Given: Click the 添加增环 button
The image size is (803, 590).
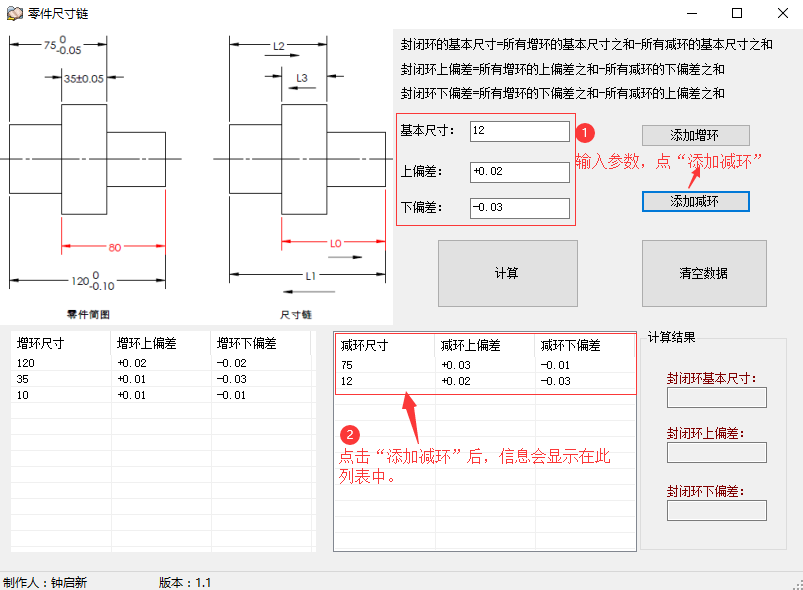Looking at the screenshot, I should [695, 135].
